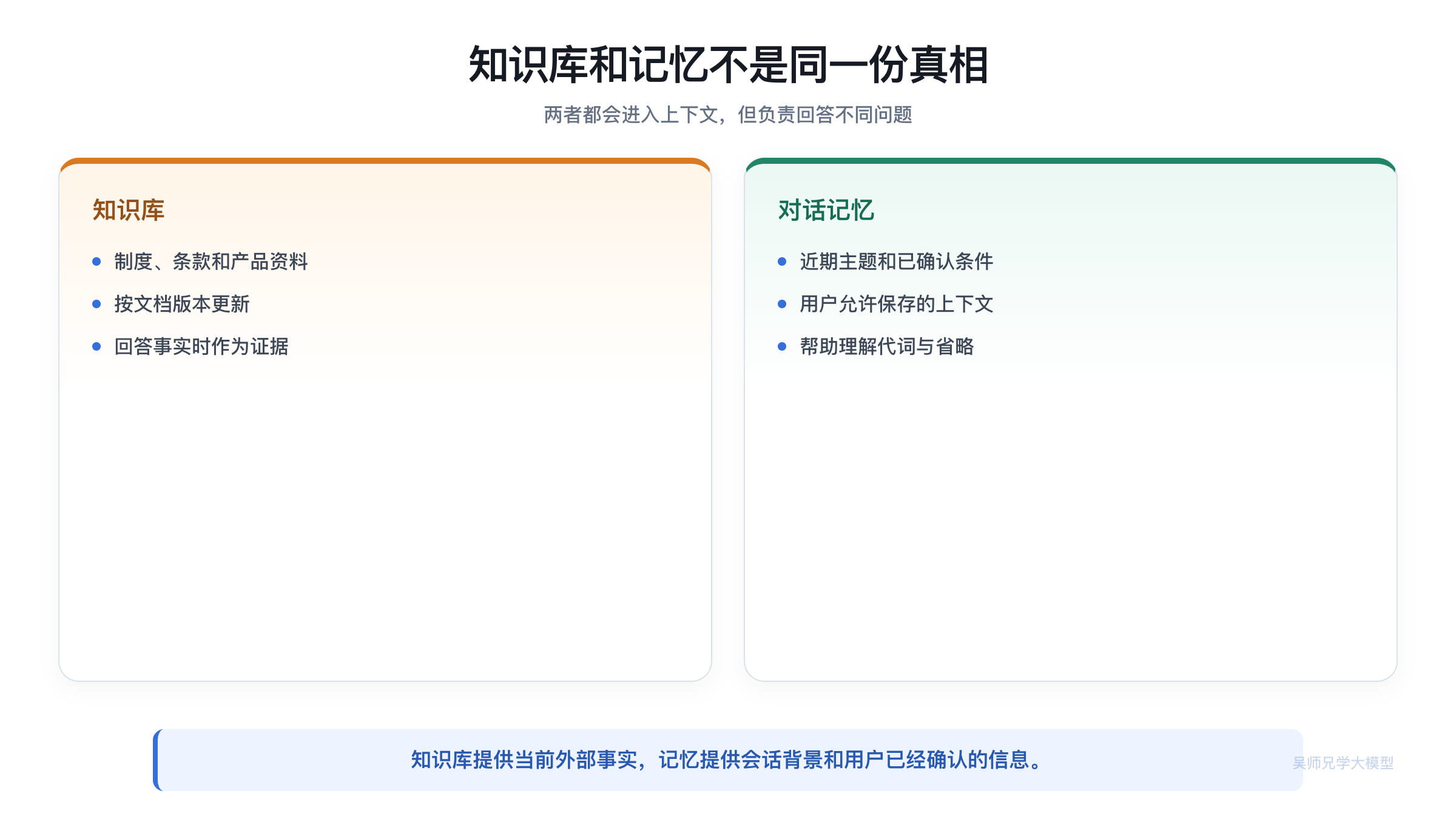The height and width of the screenshot is (819, 1456).
Task: Click bullet text 制度、条款和产品资料
Action: click(211, 261)
